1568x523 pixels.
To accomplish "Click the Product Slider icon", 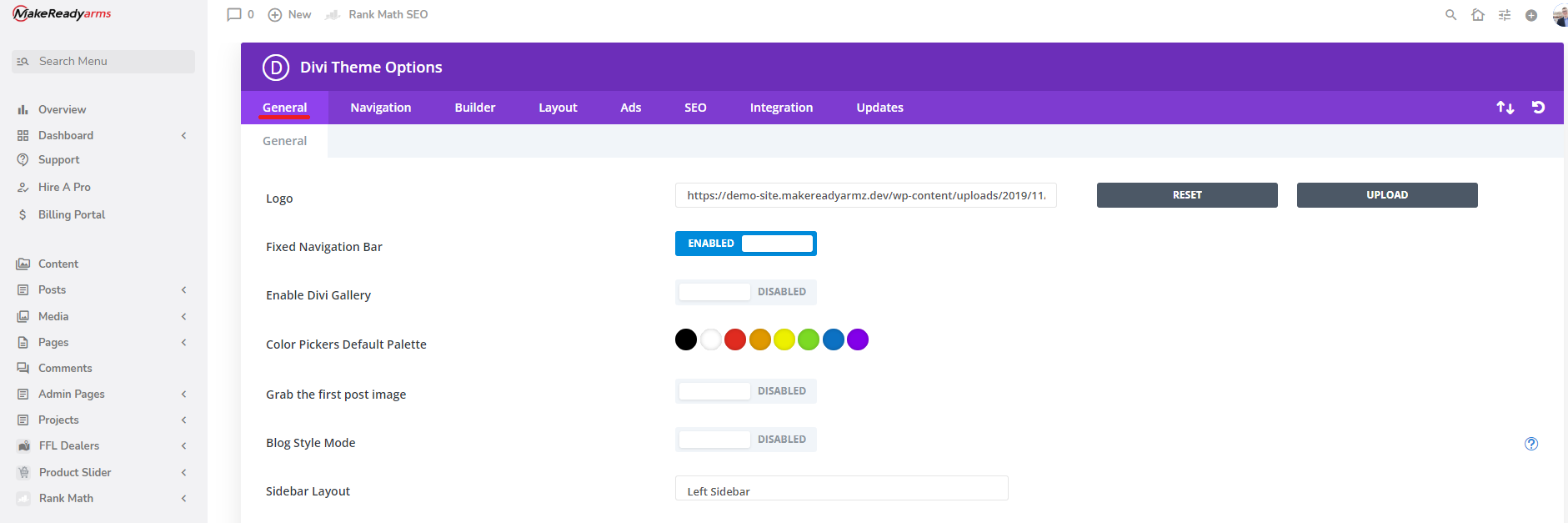I will coord(24,472).
